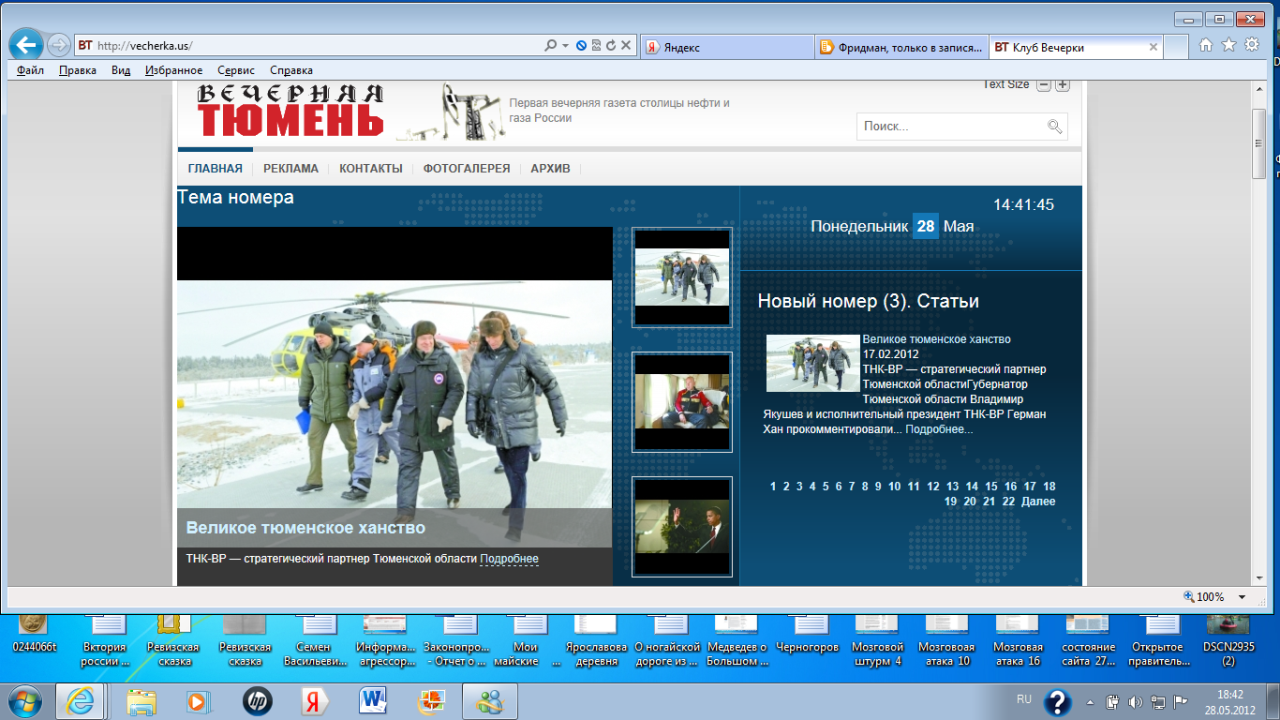The height and width of the screenshot is (720, 1280).
Task: Click the Великое тюменское ханство slide headline
Action: click(305, 528)
